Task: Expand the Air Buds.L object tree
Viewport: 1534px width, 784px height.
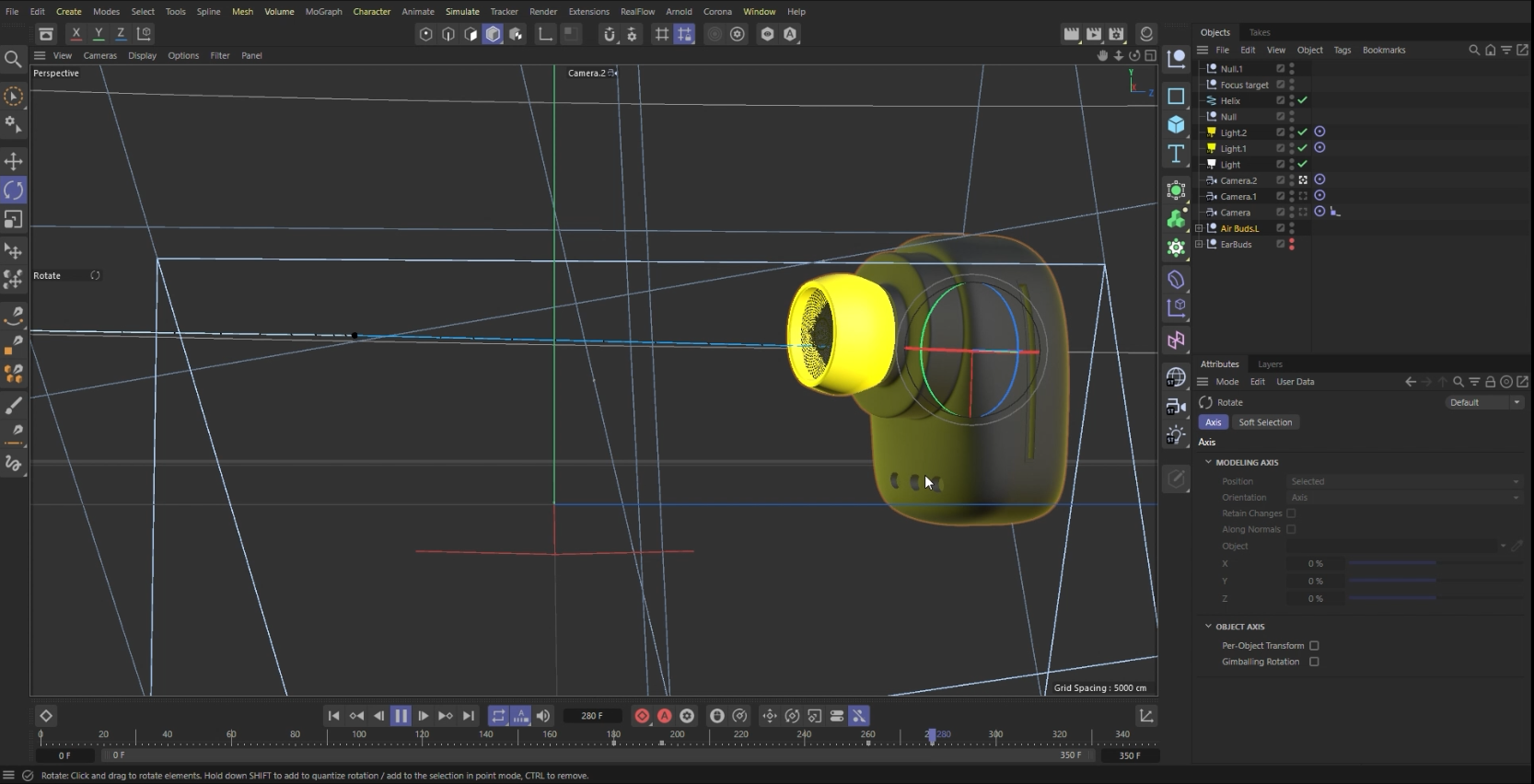Action: pyautogui.click(x=1199, y=228)
